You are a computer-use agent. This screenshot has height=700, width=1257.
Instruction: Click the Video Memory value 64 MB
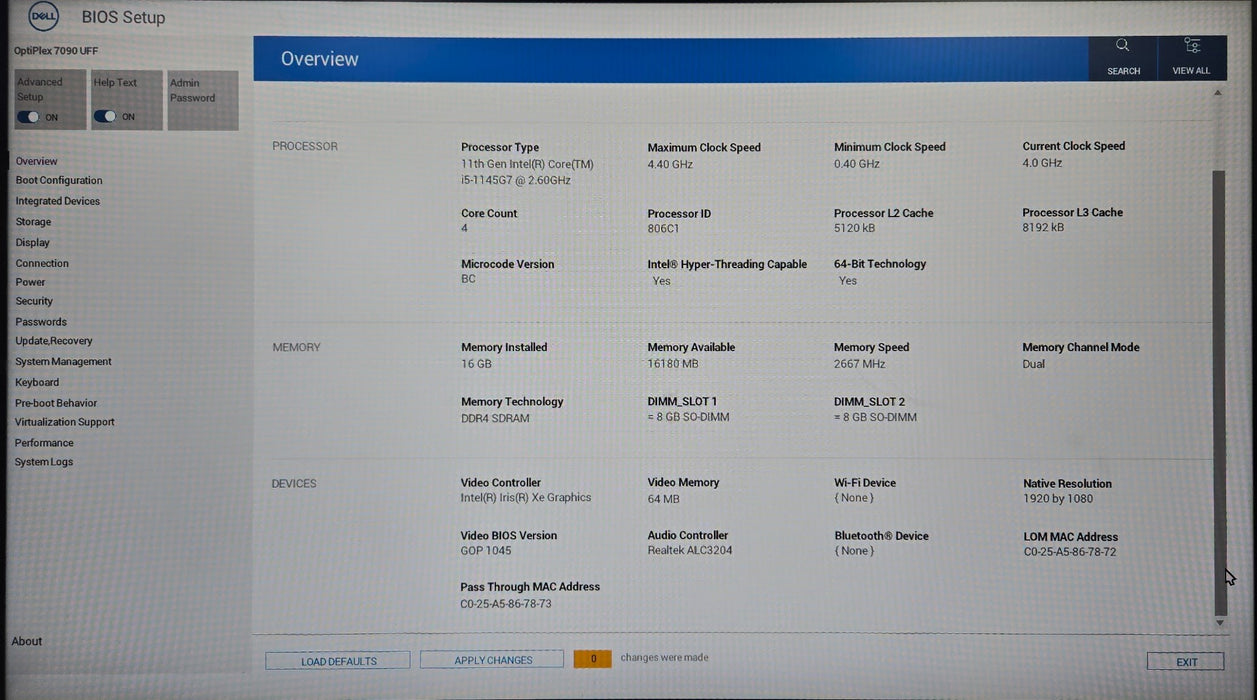point(664,499)
